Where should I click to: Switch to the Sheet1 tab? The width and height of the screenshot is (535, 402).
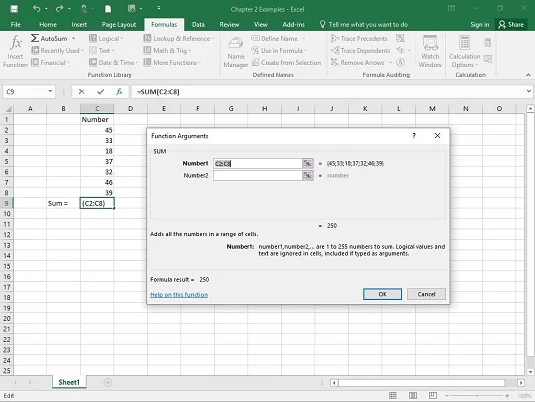(69, 382)
